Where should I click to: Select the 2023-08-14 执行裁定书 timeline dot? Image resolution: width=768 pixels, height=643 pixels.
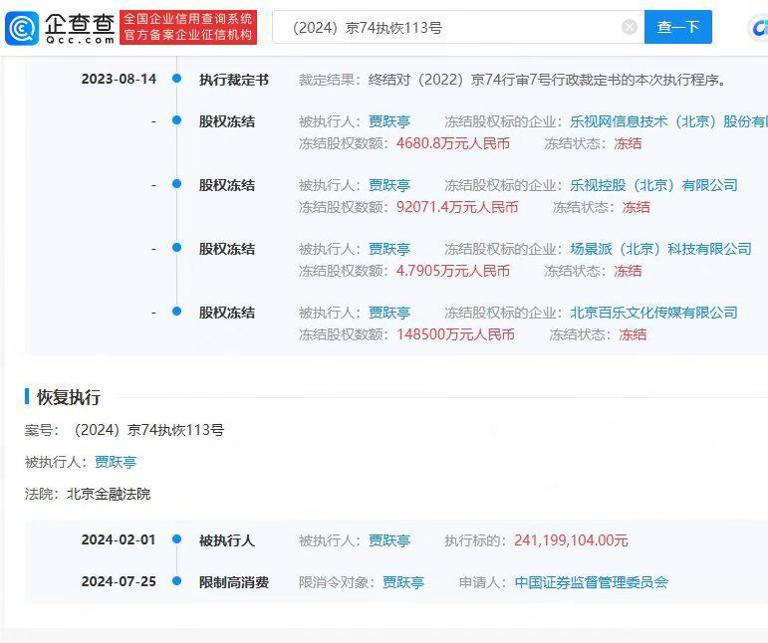click(177, 79)
